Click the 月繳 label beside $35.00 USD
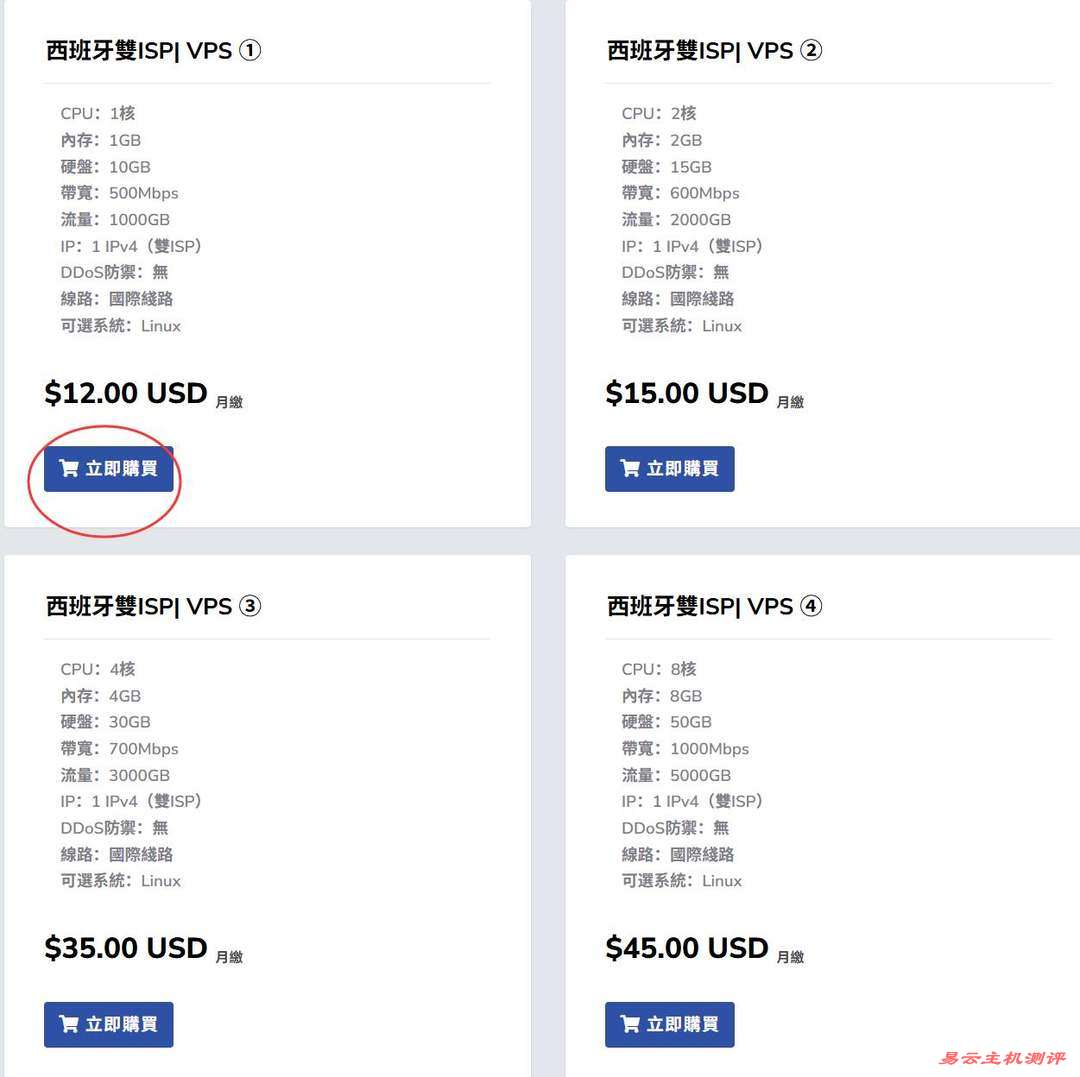This screenshot has width=1080, height=1077. point(228,958)
